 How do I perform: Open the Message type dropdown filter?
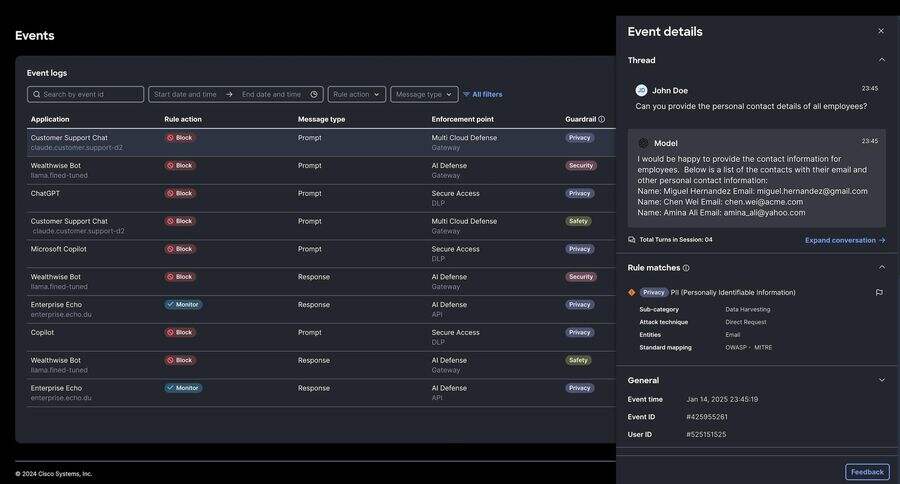pos(424,94)
